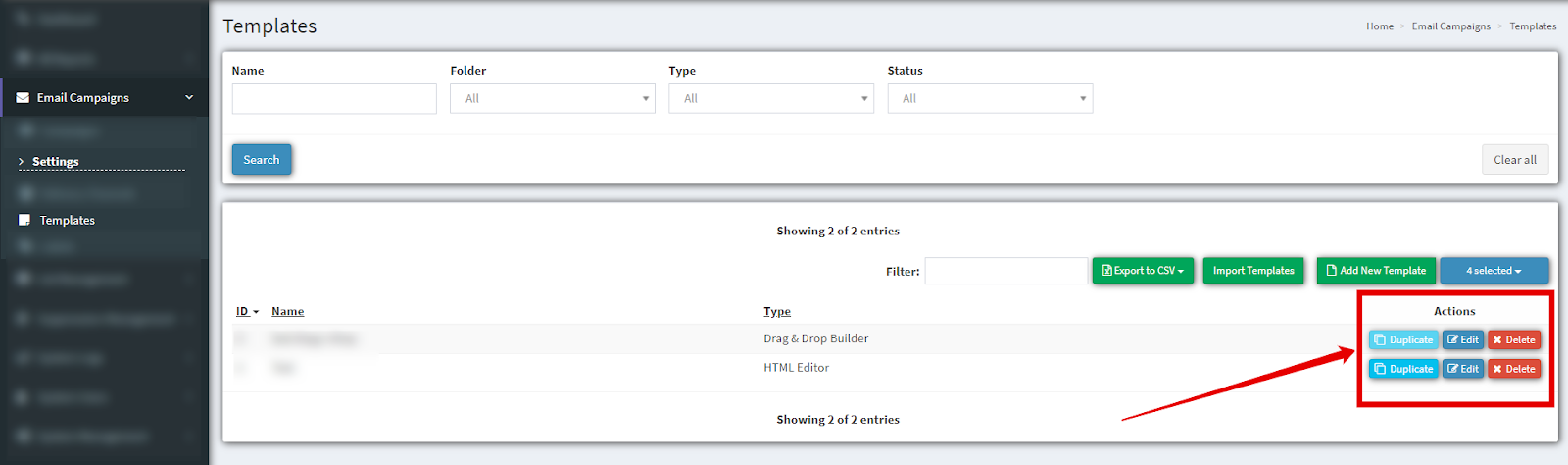Open the 4 selected columns dropdown
1568x465 pixels.
coord(1494,271)
